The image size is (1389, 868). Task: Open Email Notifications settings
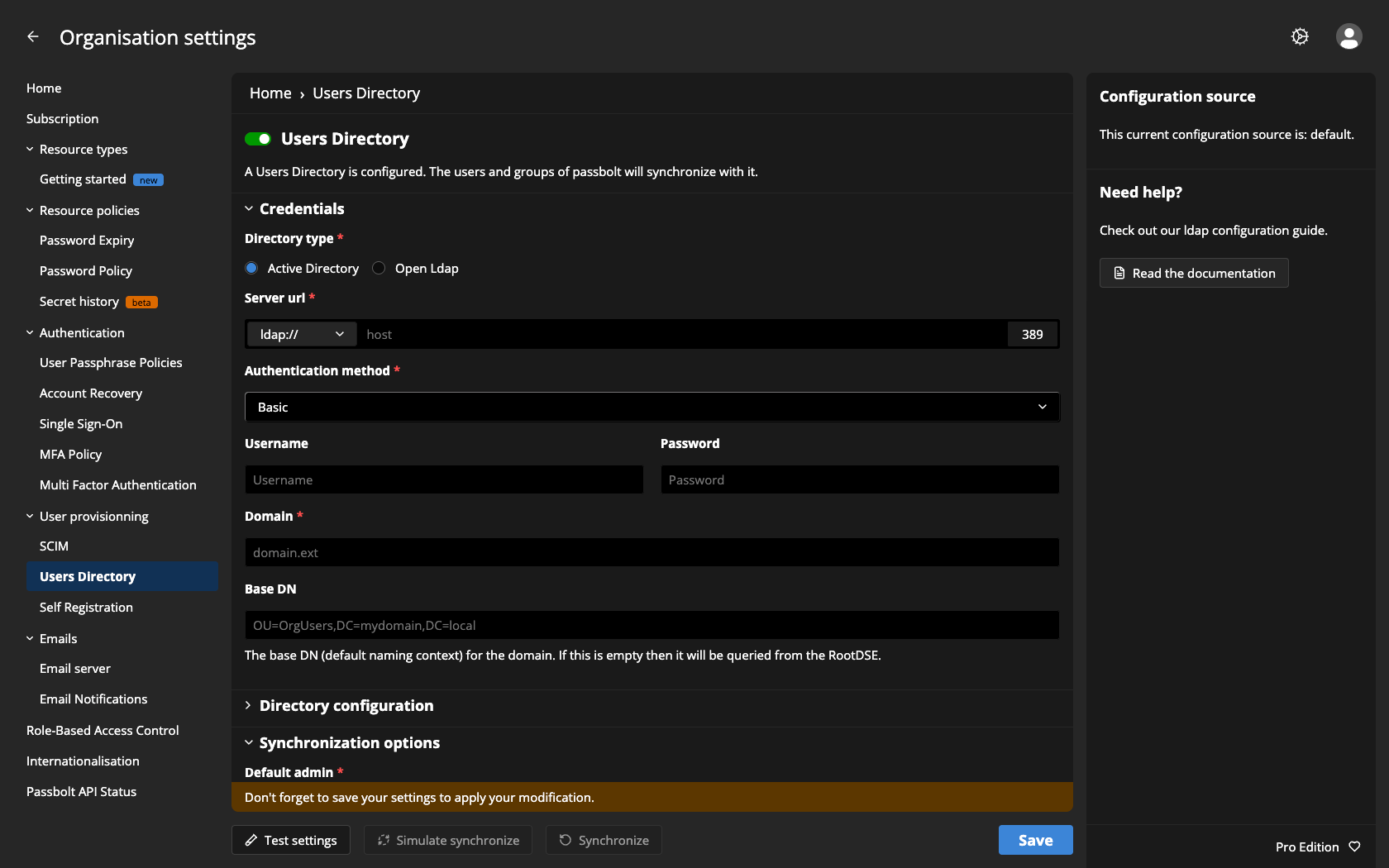point(93,699)
